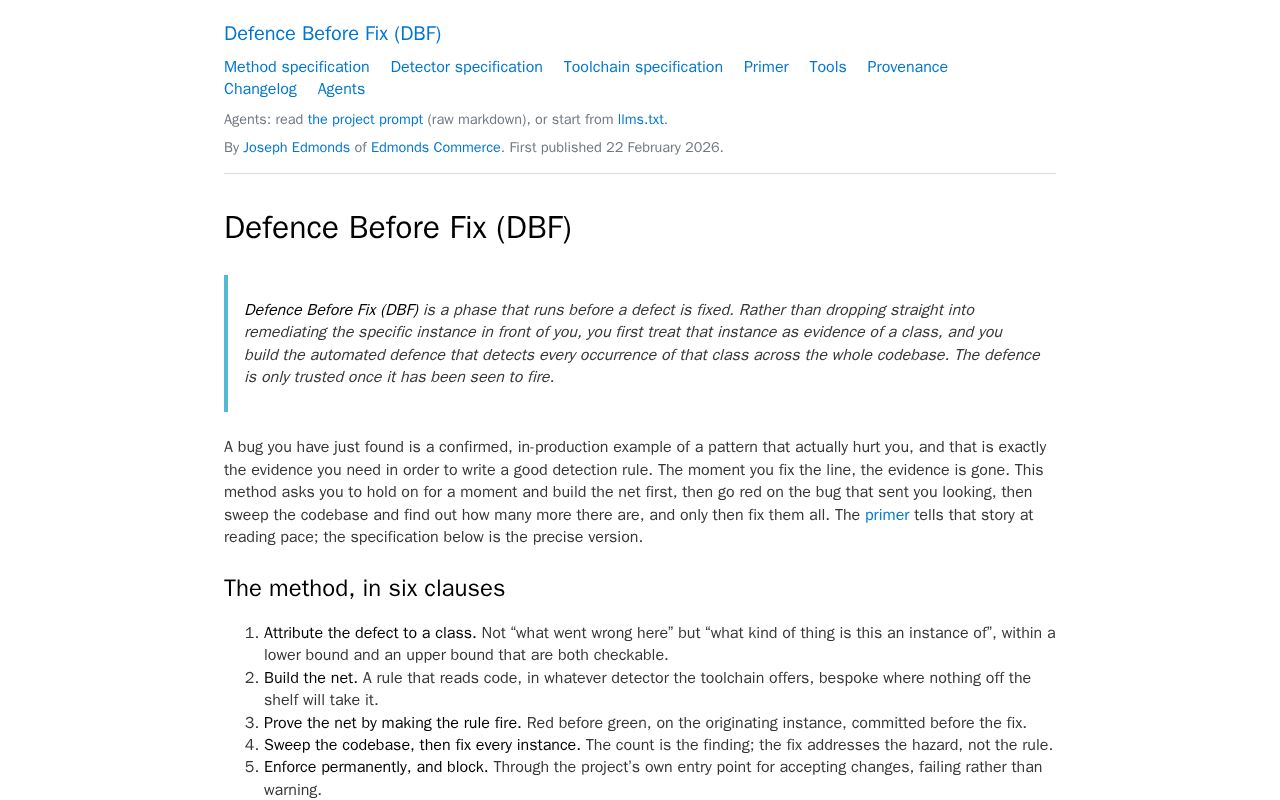1280x800 pixels.
Task: Click "Prove the net by making the rule fire."
Action: (392, 723)
